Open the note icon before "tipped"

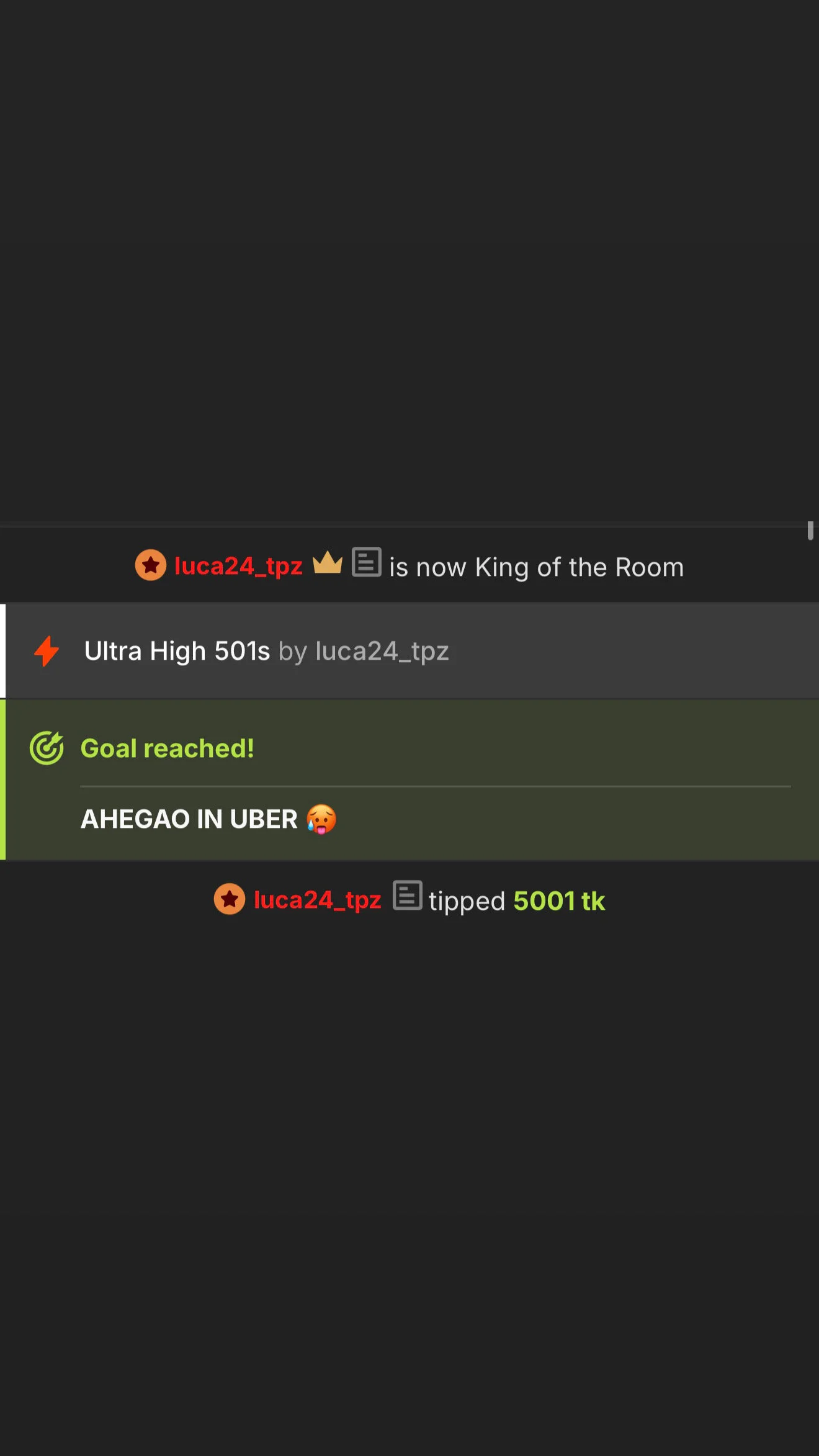point(407,896)
